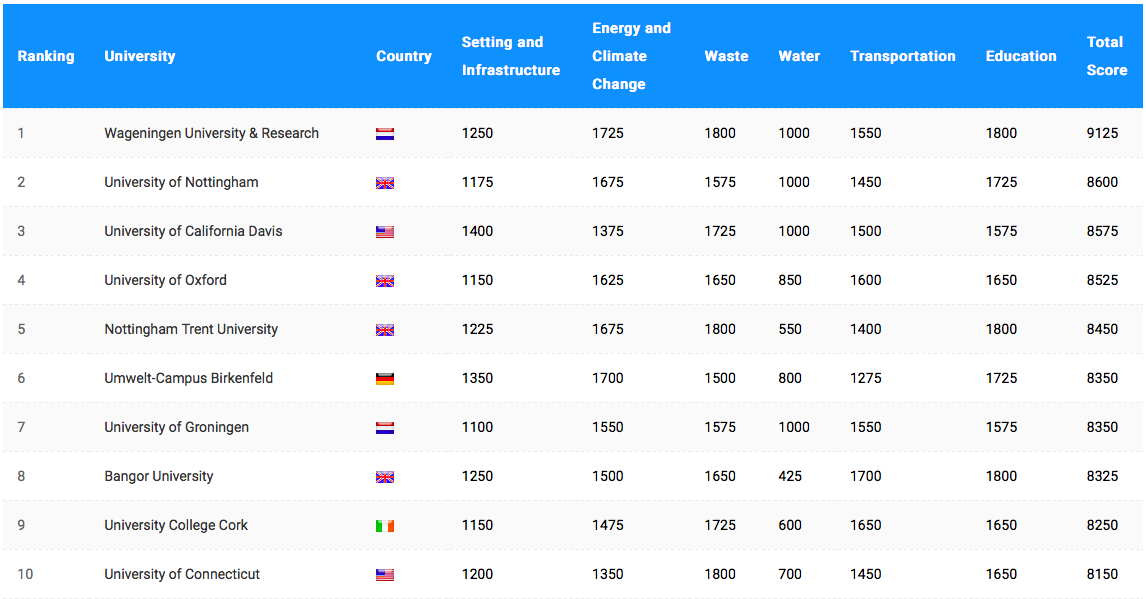Select University of Groningen name
This screenshot has height=599, width=1146.
pos(176,427)
